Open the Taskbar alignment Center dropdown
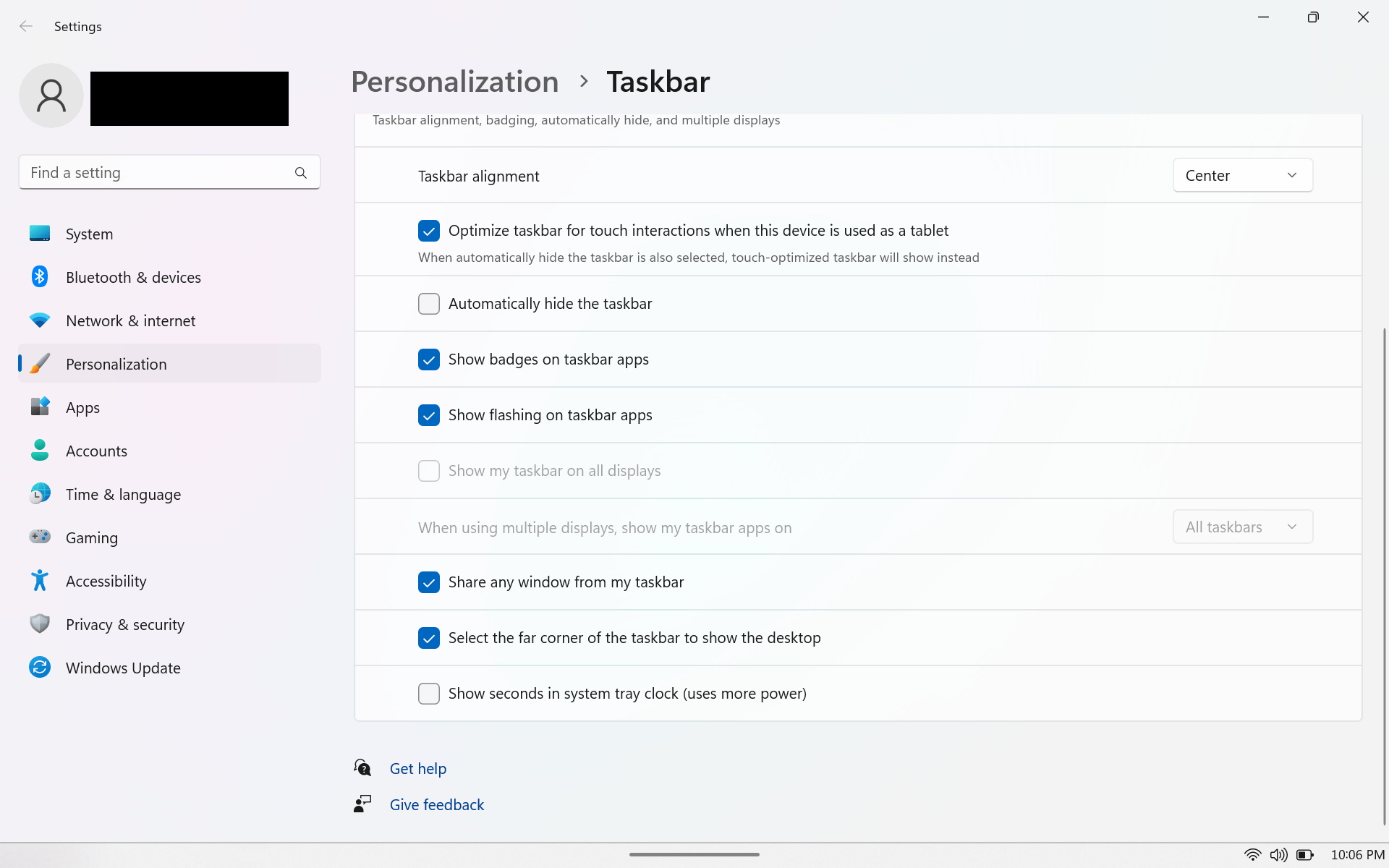The image size is (1389, 868). [1242, 176]
